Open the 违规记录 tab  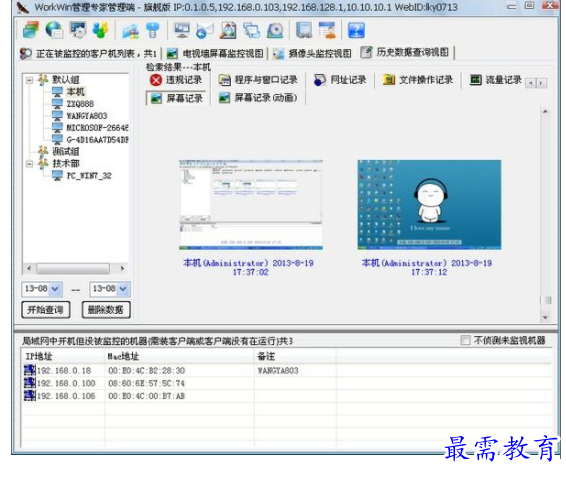pos(176,80)
